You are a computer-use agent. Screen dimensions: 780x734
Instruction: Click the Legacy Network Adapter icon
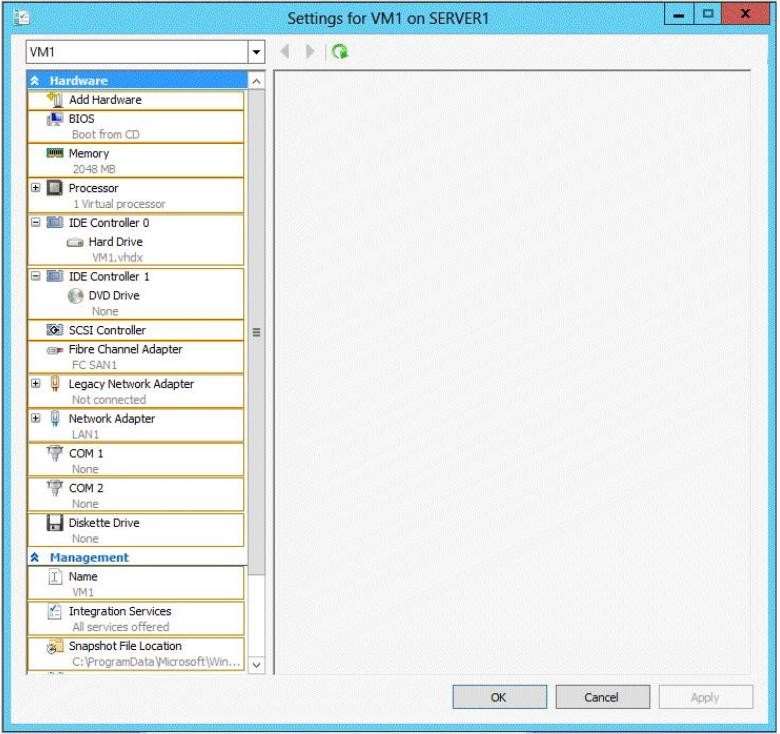coord(55,384)
